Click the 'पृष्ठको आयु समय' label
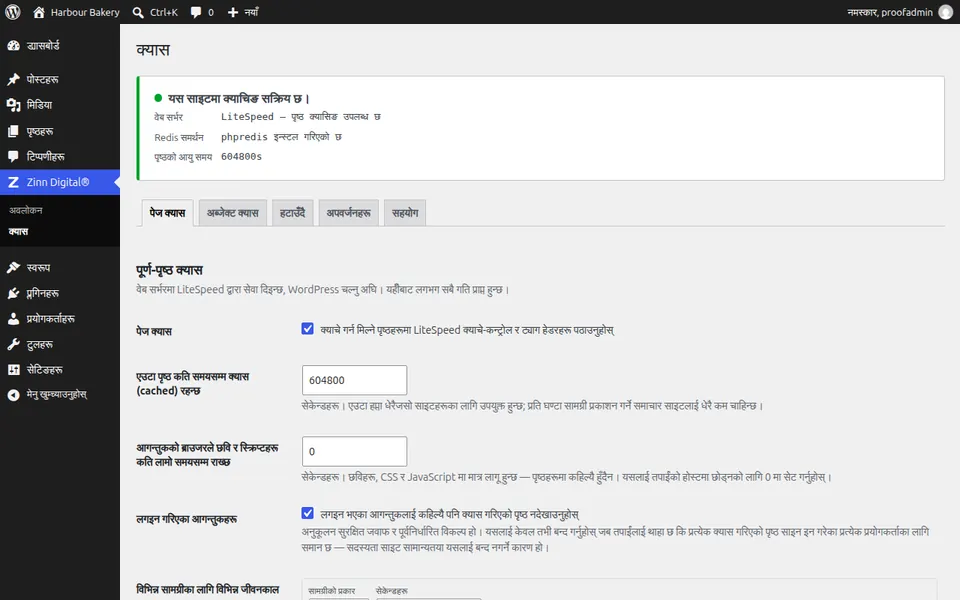This screenshot has height=600, width=960. point(183,157)
